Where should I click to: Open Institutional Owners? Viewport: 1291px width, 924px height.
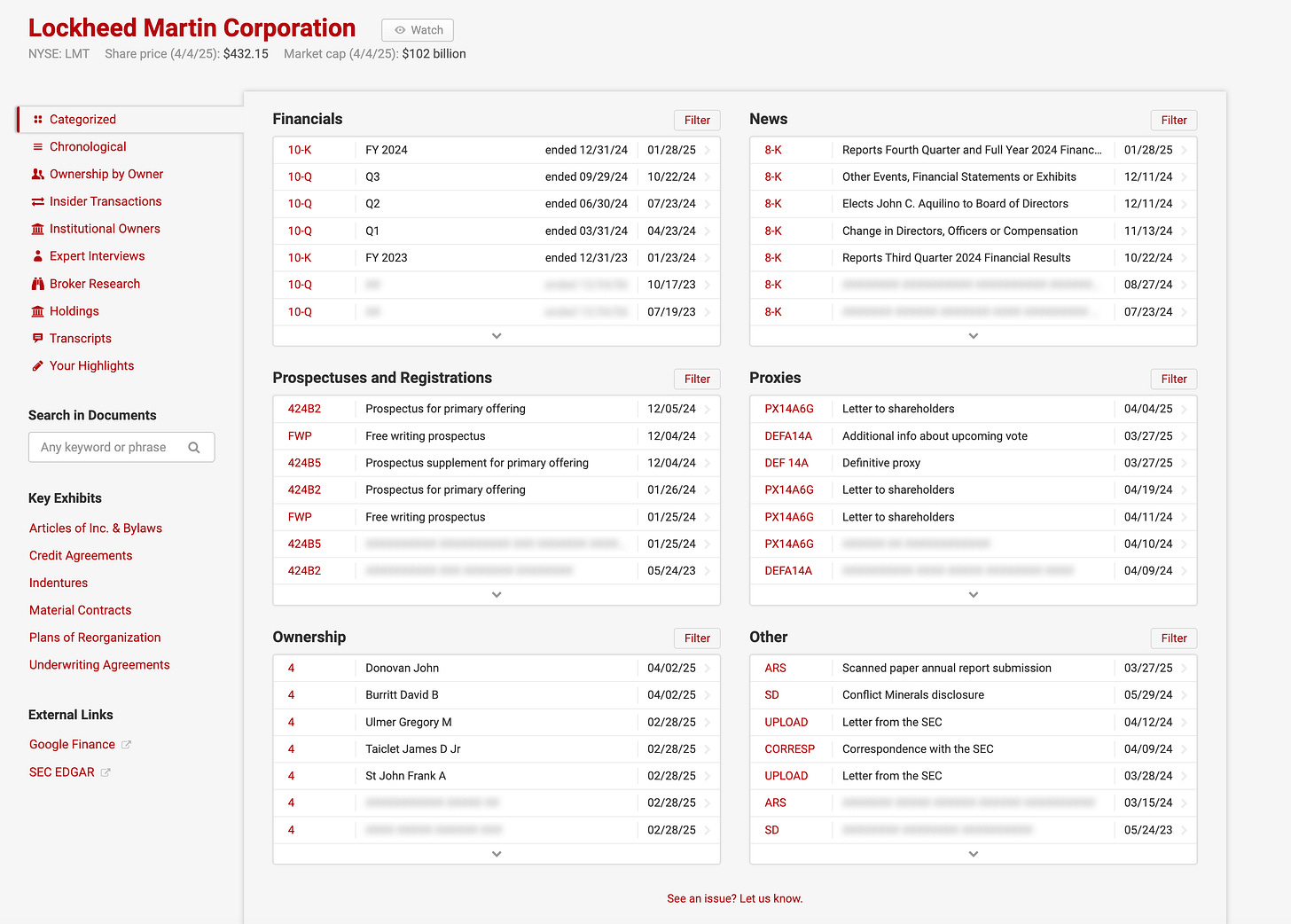105,229
